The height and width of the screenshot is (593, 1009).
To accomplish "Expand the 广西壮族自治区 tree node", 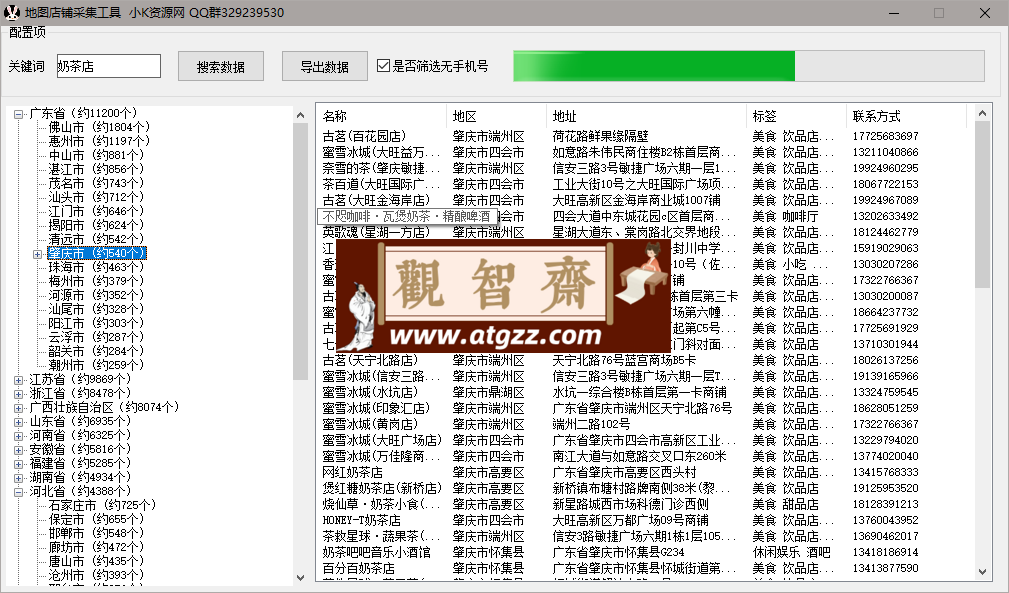I will [19, 408].
